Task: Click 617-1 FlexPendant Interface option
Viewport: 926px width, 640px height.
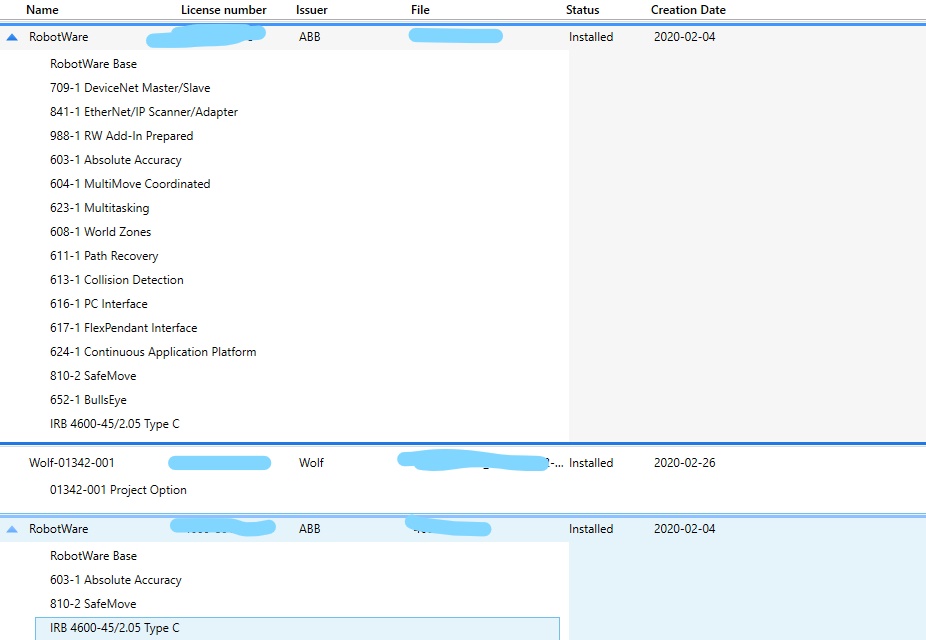Action: coord(123,328)
